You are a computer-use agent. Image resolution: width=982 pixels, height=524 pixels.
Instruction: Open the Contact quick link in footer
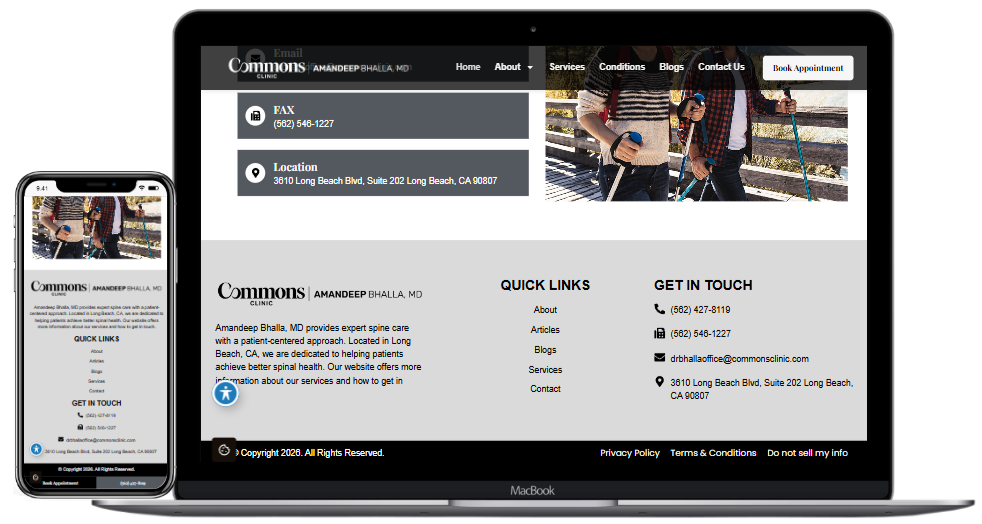pyautogui.click(x=545, y=389)
